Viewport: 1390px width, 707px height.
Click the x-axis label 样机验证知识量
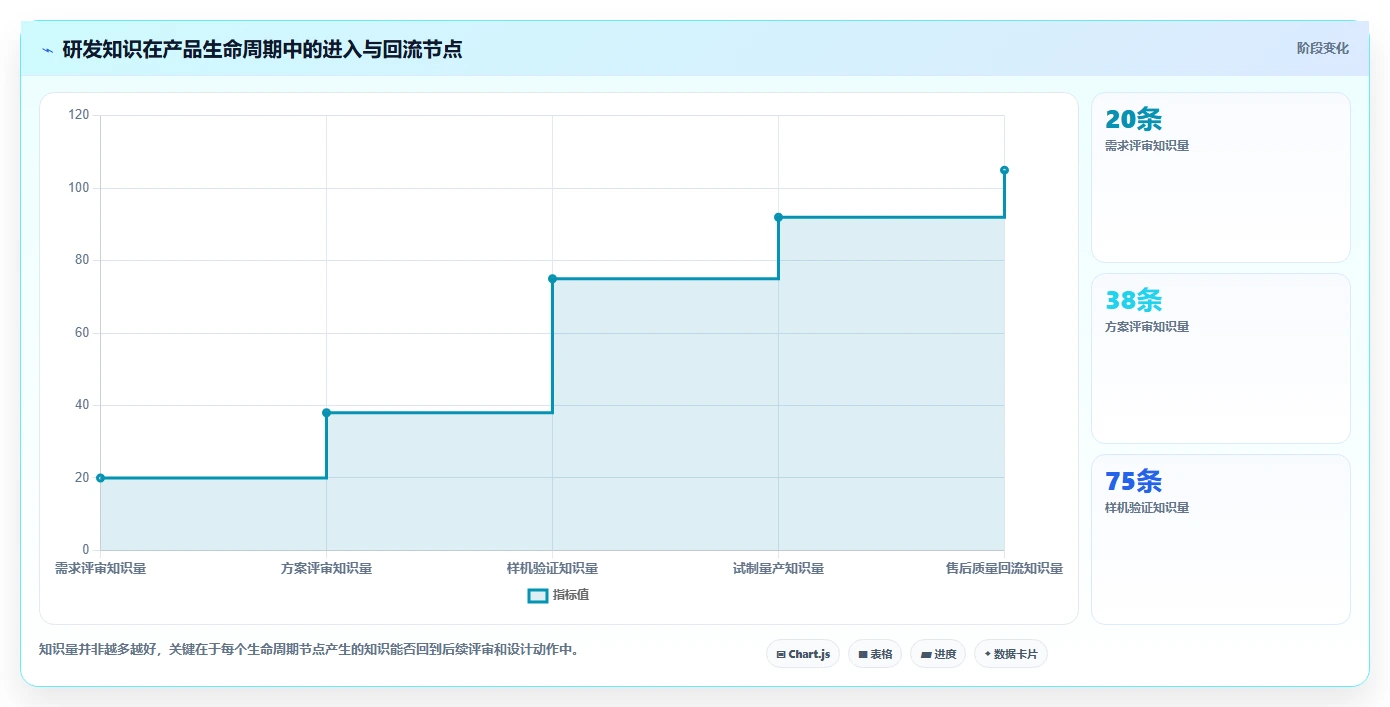552,568
